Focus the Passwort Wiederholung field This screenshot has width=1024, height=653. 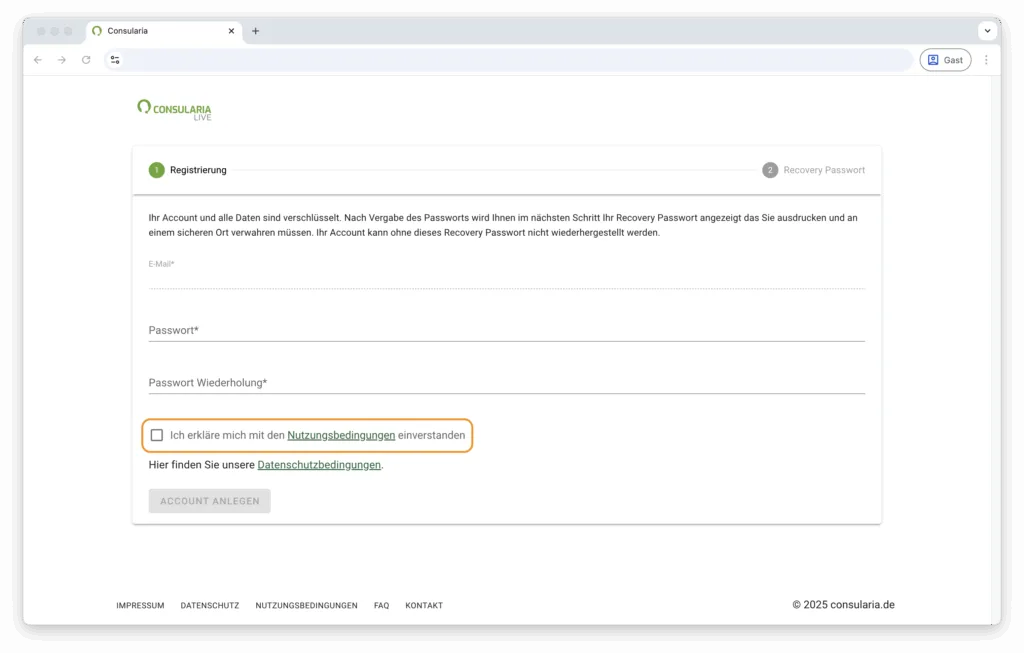pyautogui.click(x=506, y=382)
